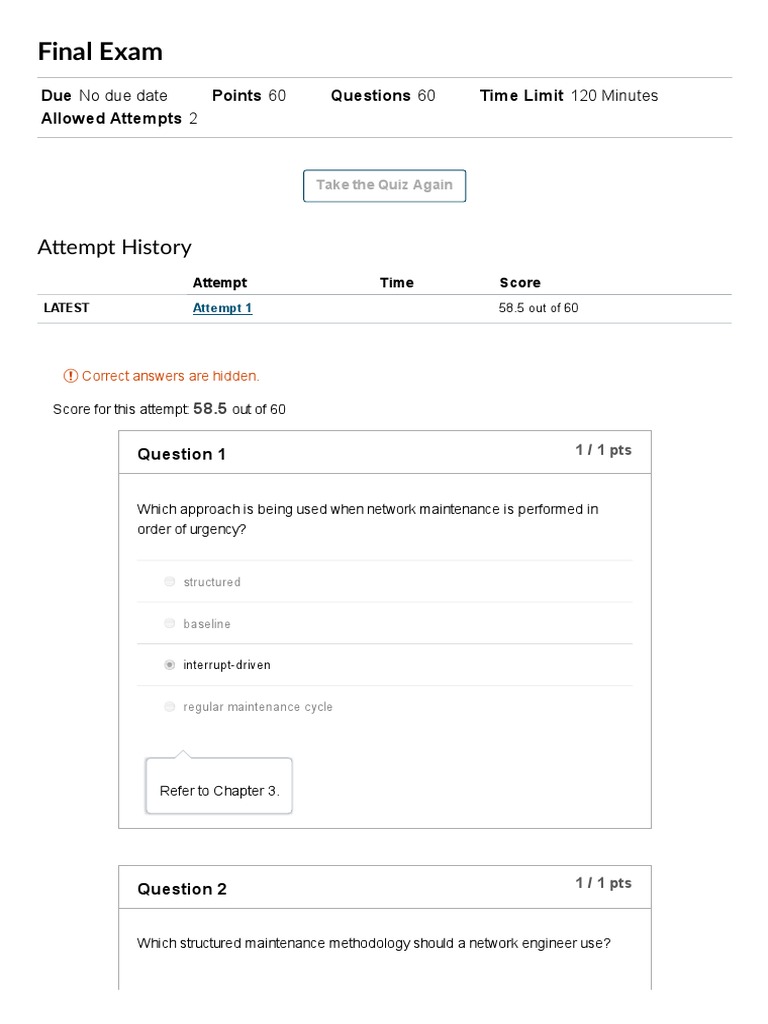
Task: Click the 'Allowed Attempts 2' info
Action: (x=119, y=119)
